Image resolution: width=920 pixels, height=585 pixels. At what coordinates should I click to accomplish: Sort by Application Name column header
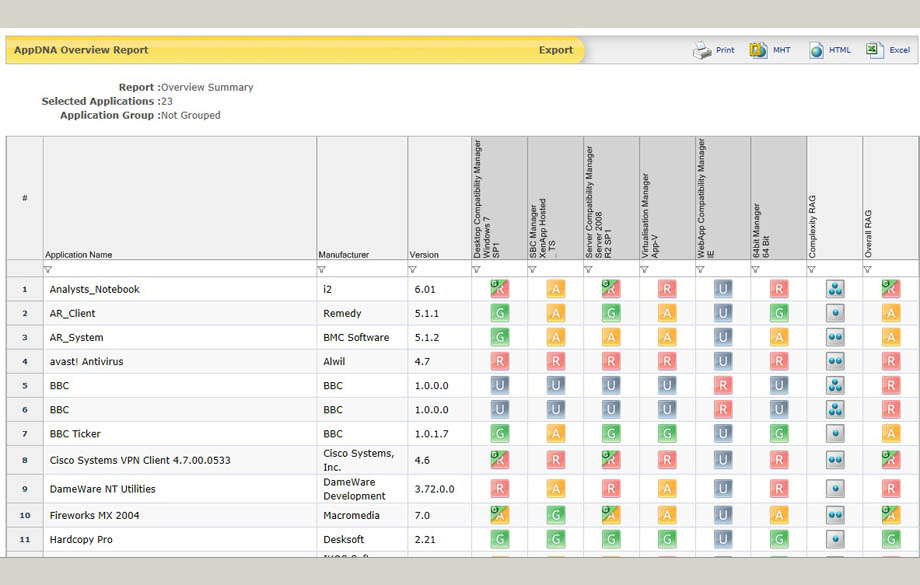79,255
